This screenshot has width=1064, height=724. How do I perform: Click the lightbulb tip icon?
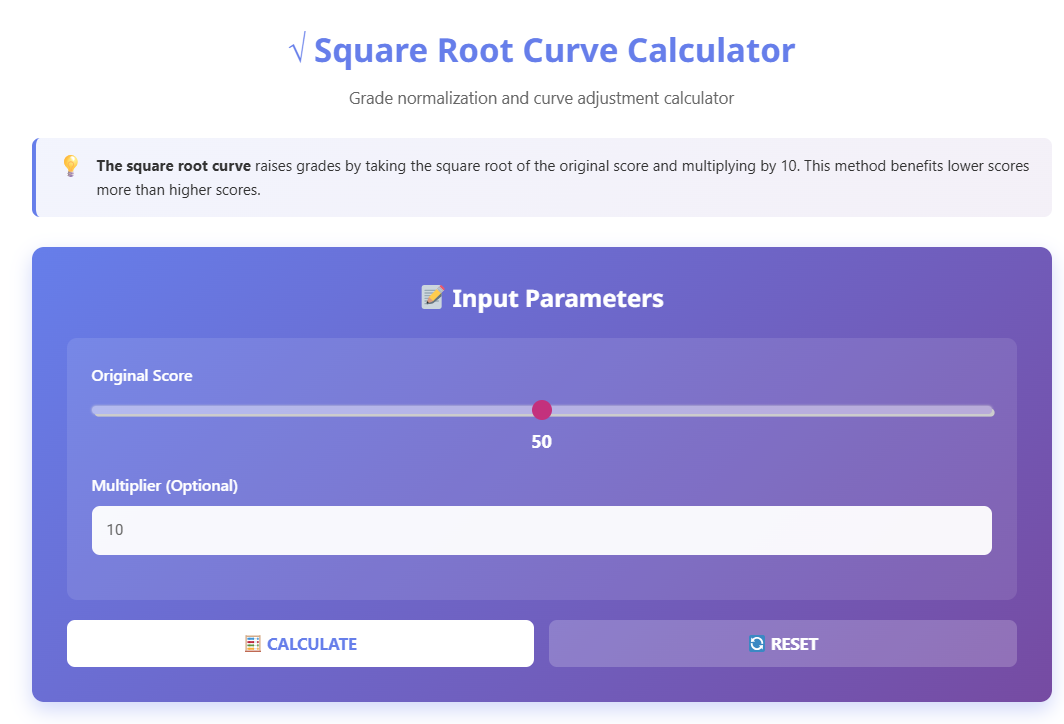[70, 166]
